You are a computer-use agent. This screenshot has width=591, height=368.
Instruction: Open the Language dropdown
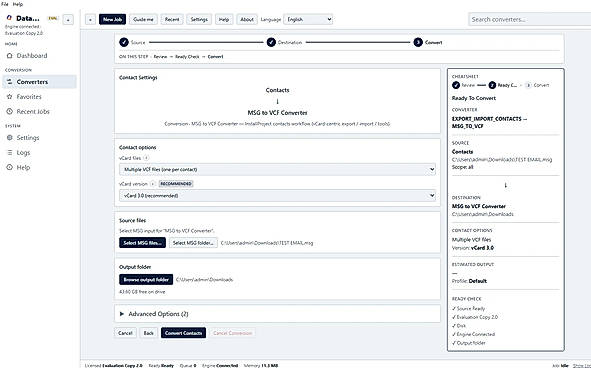pos(308,19)
